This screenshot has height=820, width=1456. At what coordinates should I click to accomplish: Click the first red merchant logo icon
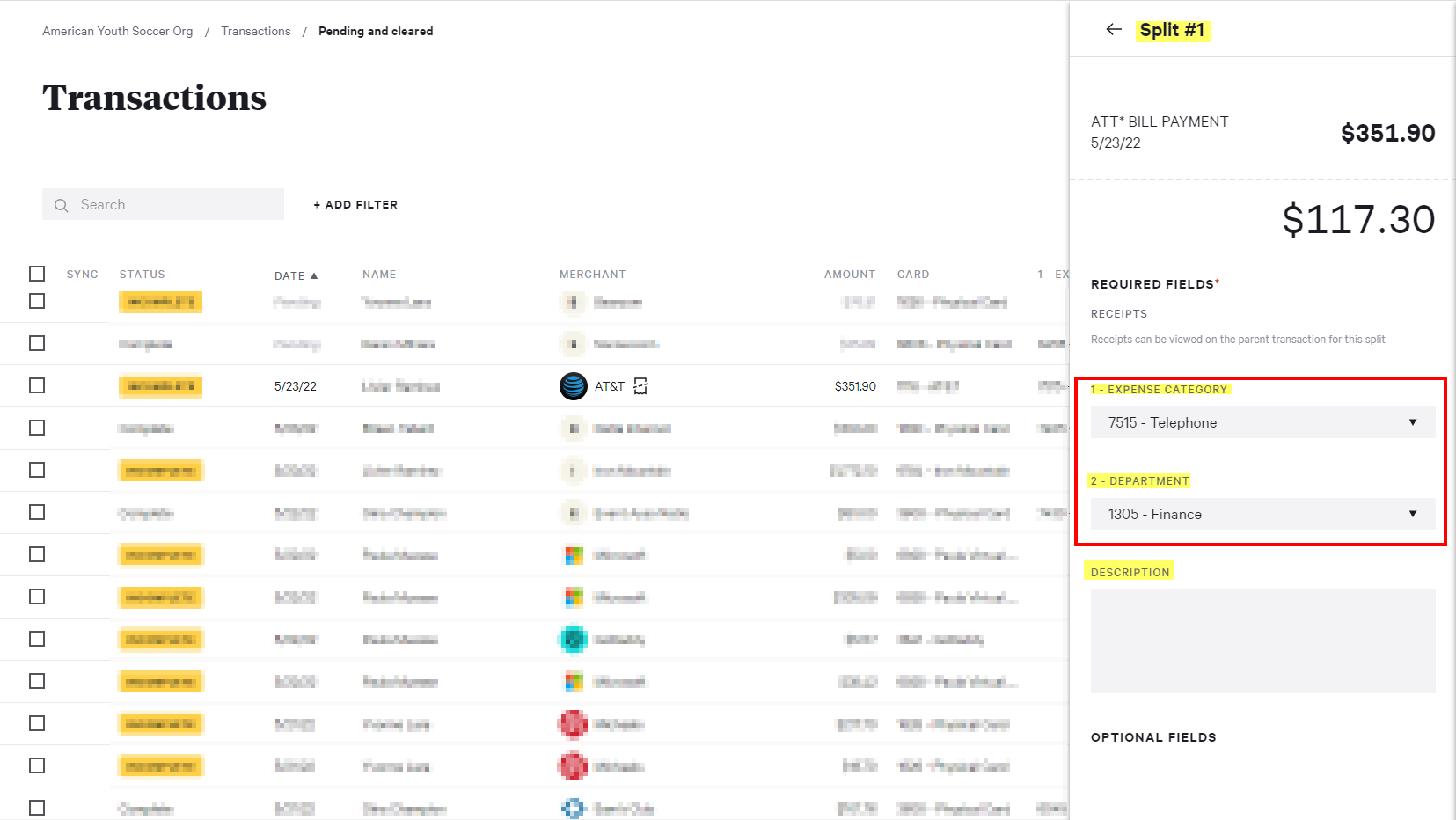click(x=574, y=724)
